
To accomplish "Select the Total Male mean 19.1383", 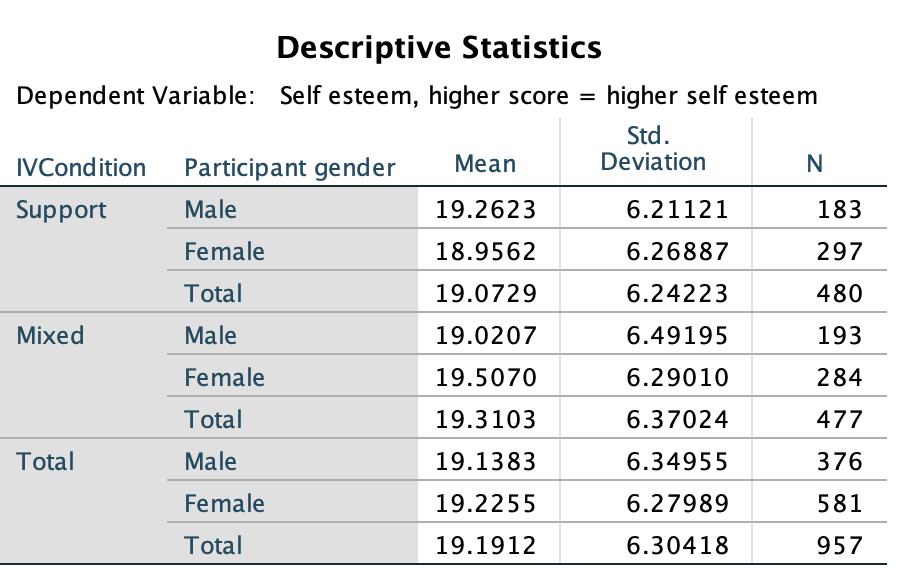I will (486, 461).
